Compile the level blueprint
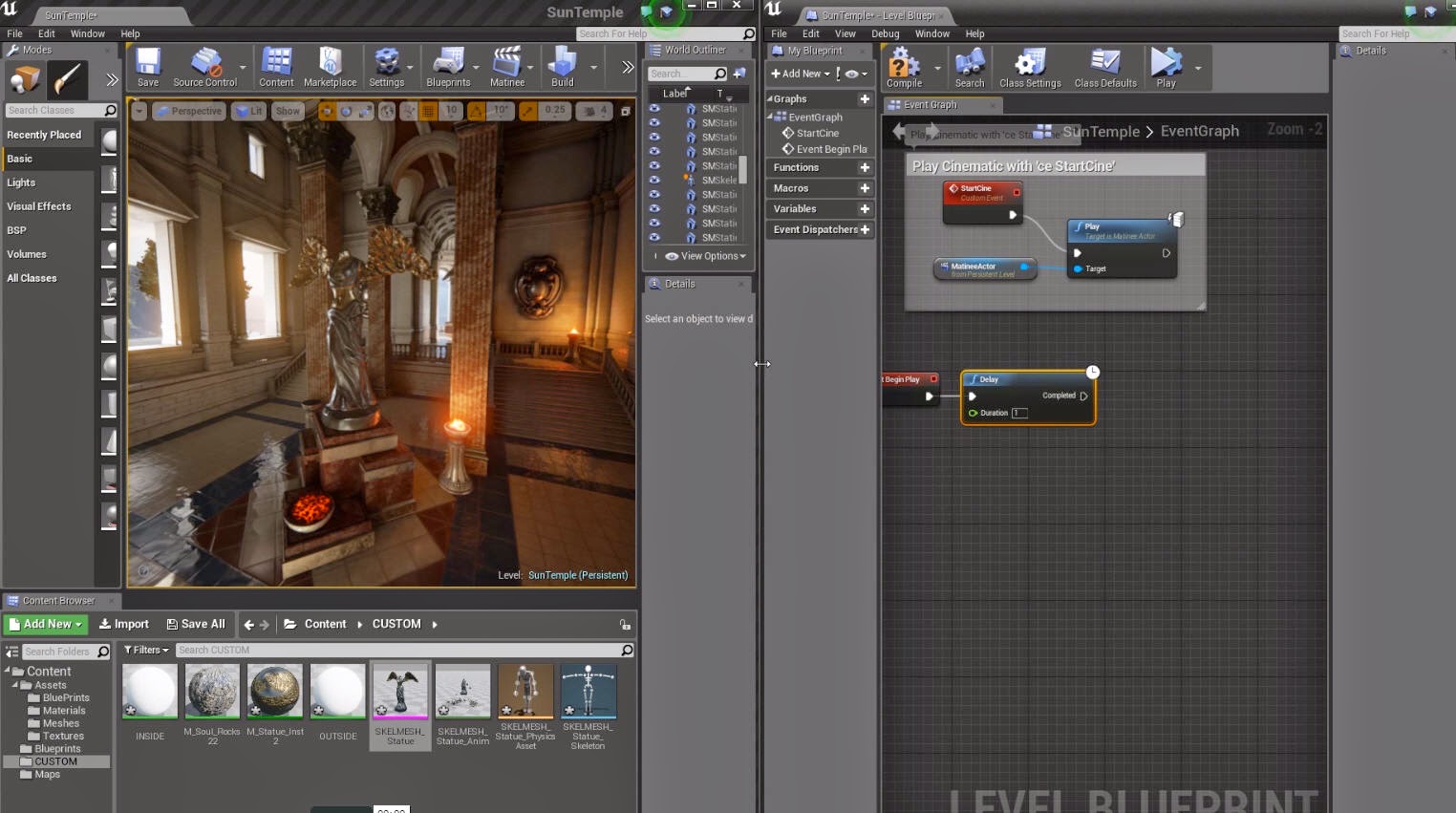This screenshot has height=813, width=1456. [904, 68]
